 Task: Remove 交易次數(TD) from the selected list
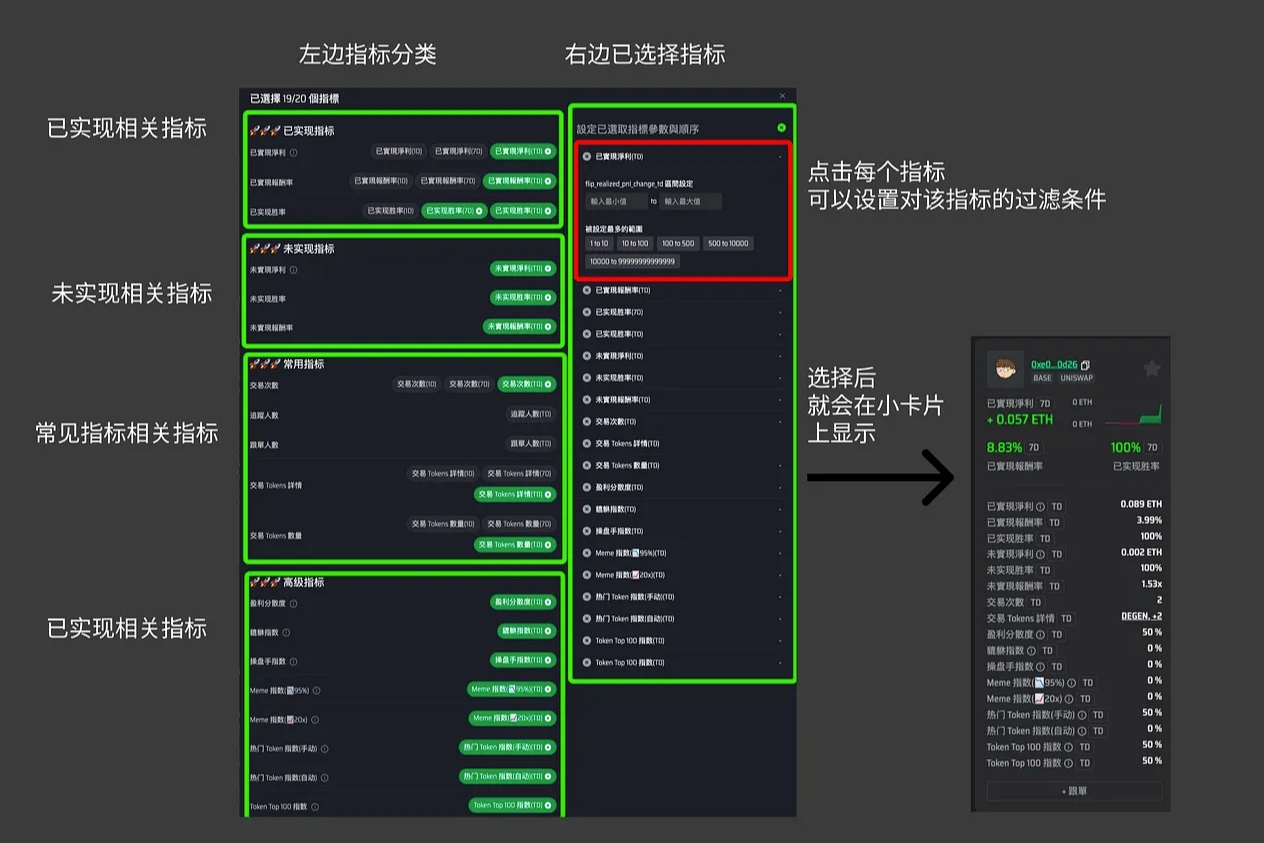(x=587, y=421)
